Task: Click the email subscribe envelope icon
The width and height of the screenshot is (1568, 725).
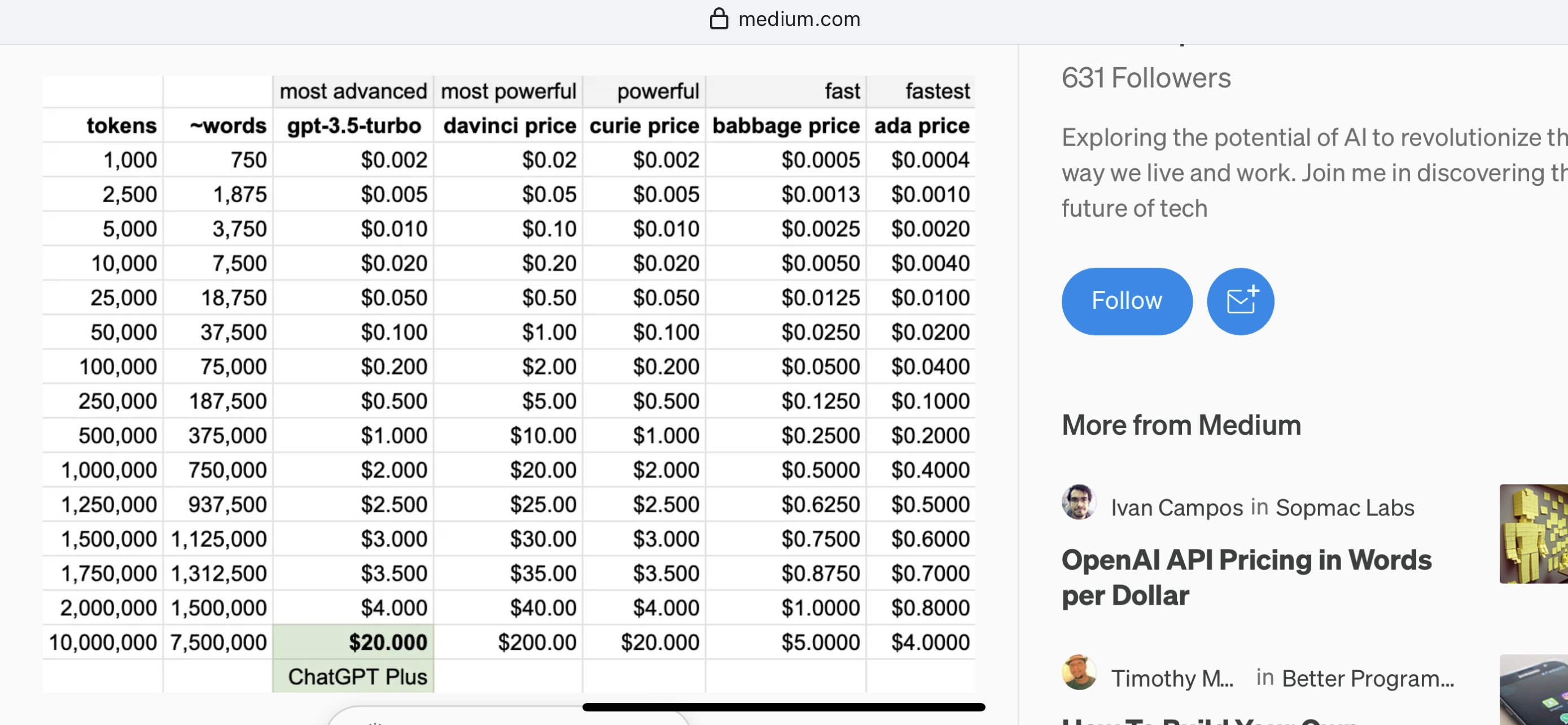Action: [1240, 301]
